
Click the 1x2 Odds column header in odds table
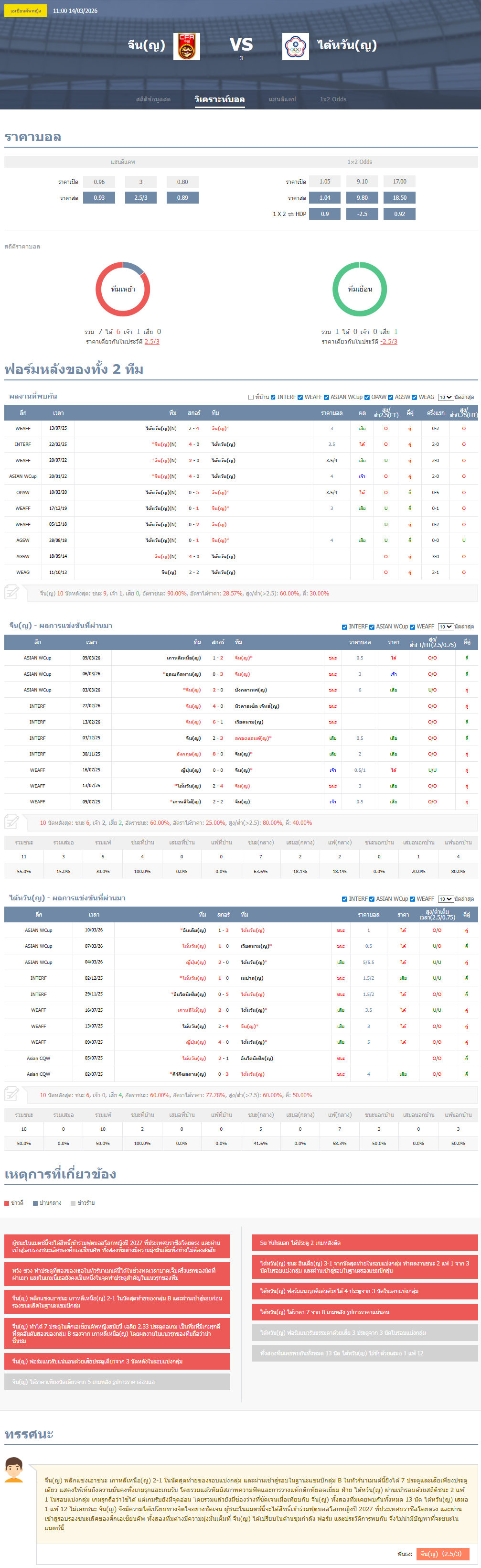click(x=359, y=162)
